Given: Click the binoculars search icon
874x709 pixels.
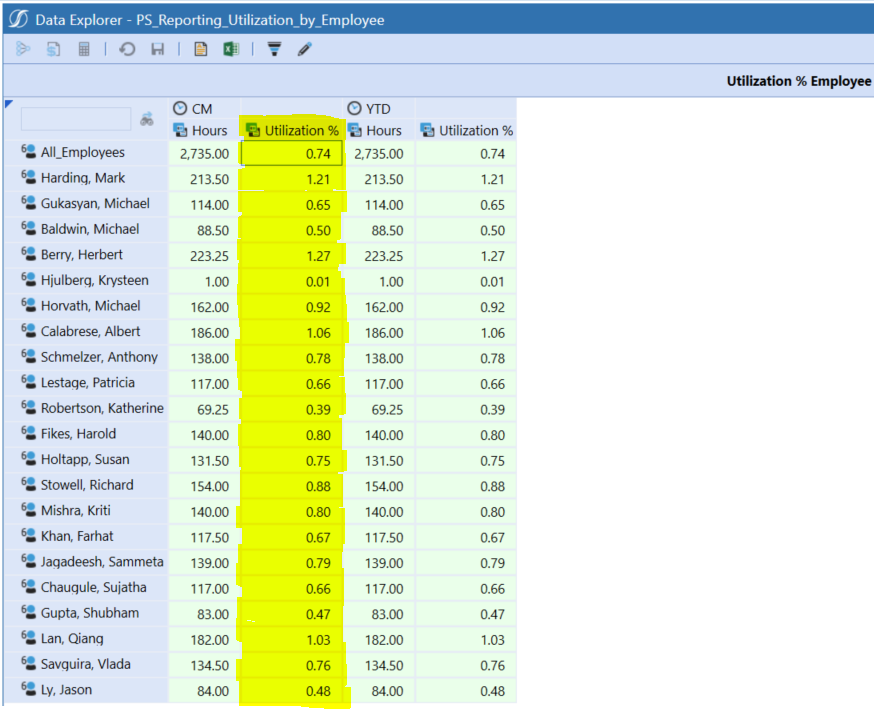Looking at the screenshot, I should click(146, 118).
